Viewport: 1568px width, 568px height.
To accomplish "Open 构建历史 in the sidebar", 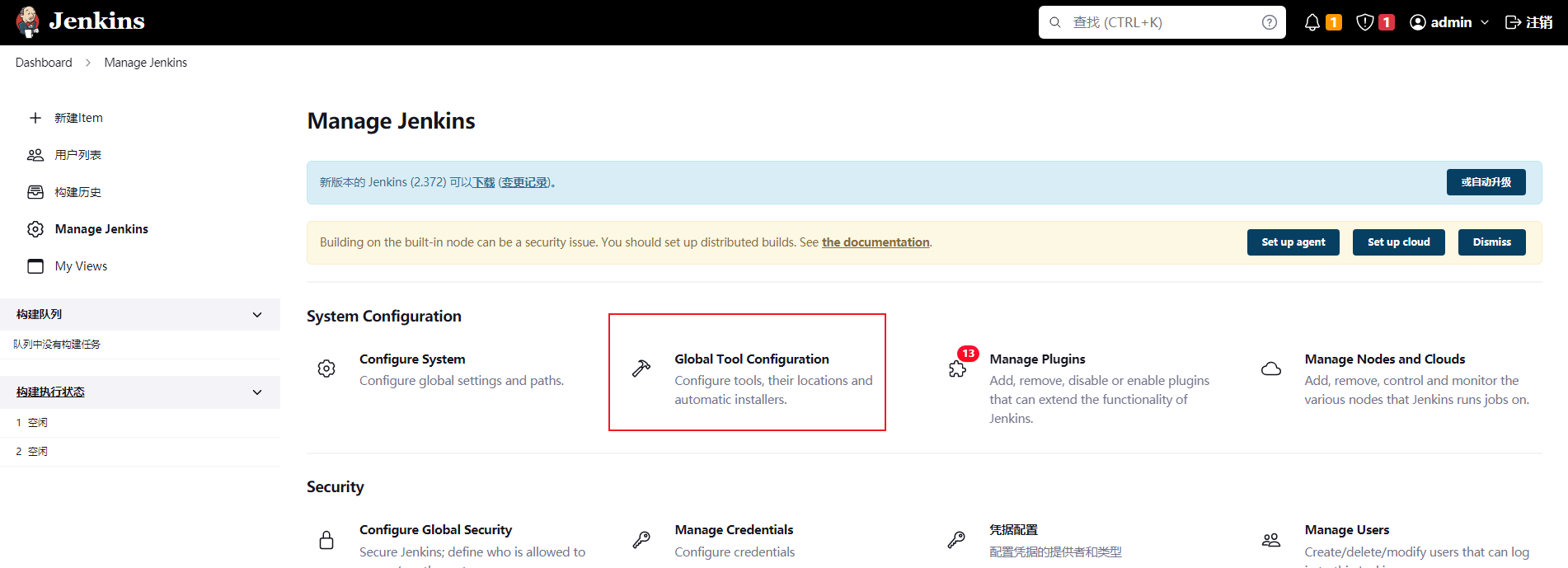I will point(77,192).
